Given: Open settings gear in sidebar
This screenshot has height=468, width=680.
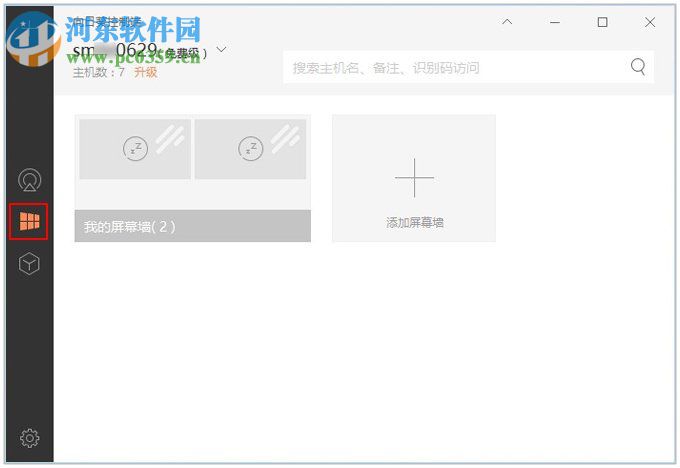Looking at the screenshot, I should coord(29,438).
